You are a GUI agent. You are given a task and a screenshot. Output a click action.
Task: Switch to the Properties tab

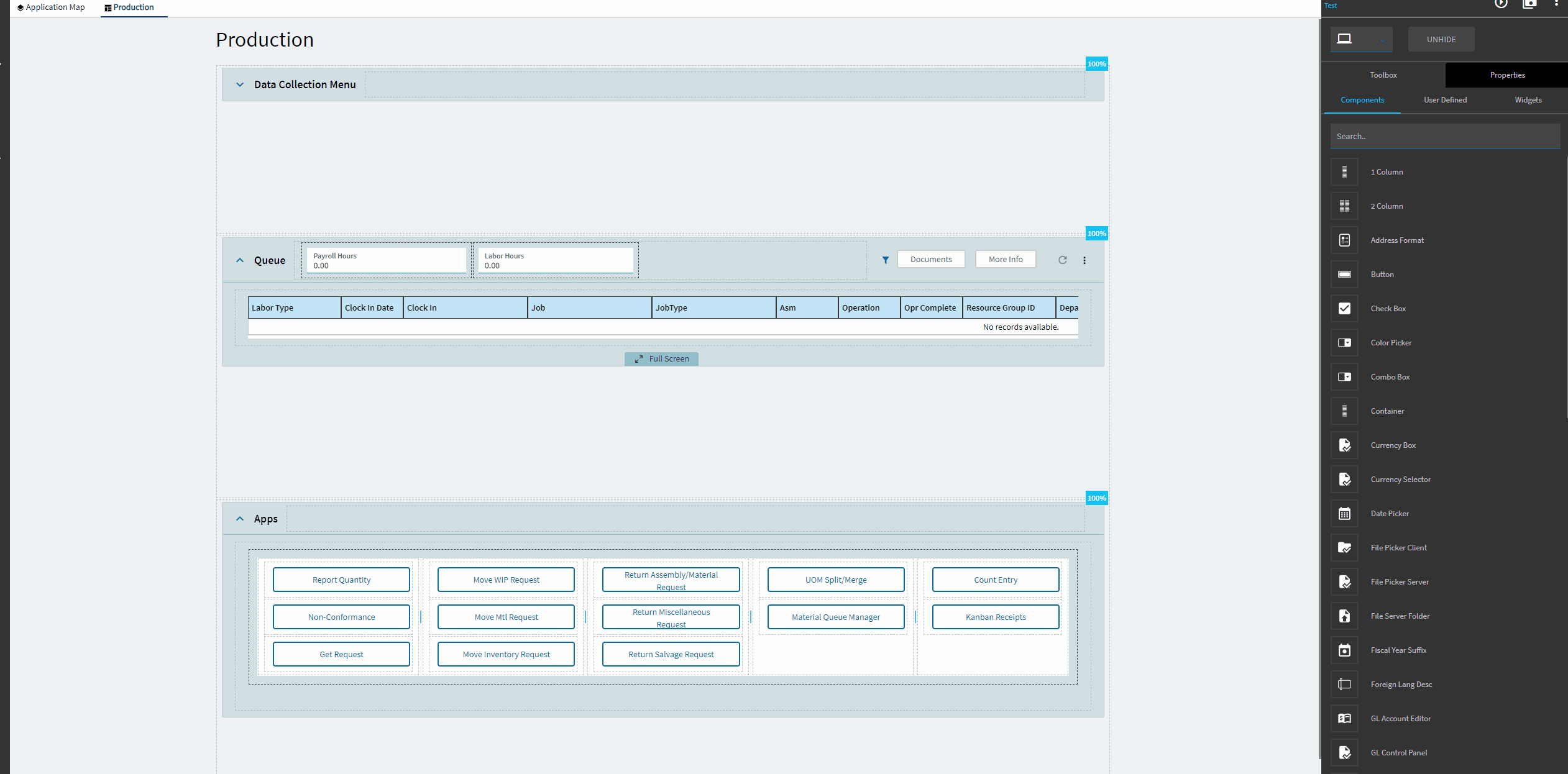[1507, 75]
